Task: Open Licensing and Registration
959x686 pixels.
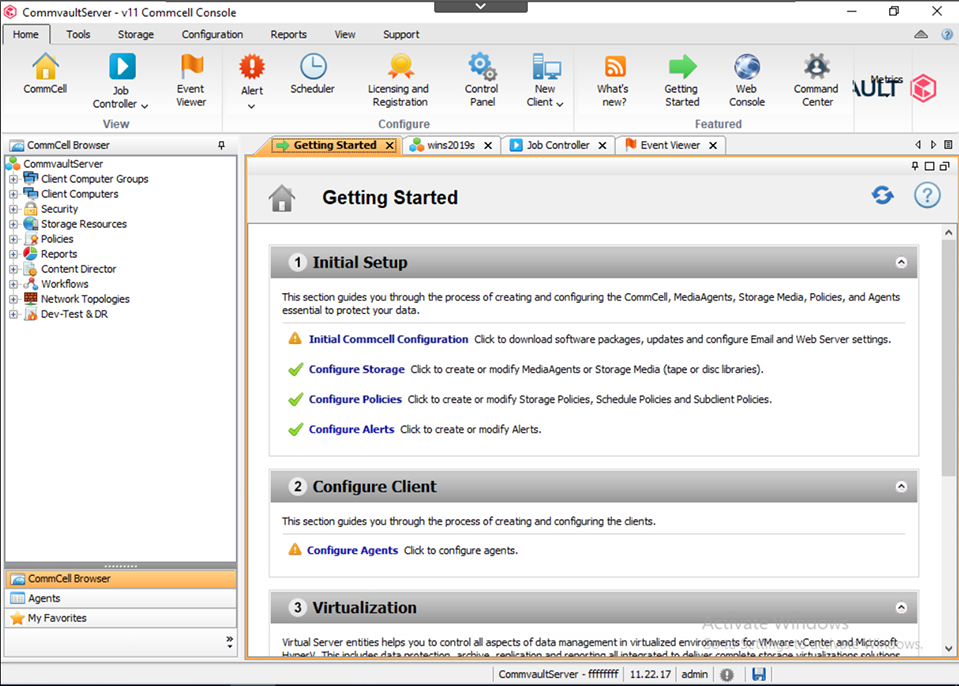Action: click(x=399, y=79)
